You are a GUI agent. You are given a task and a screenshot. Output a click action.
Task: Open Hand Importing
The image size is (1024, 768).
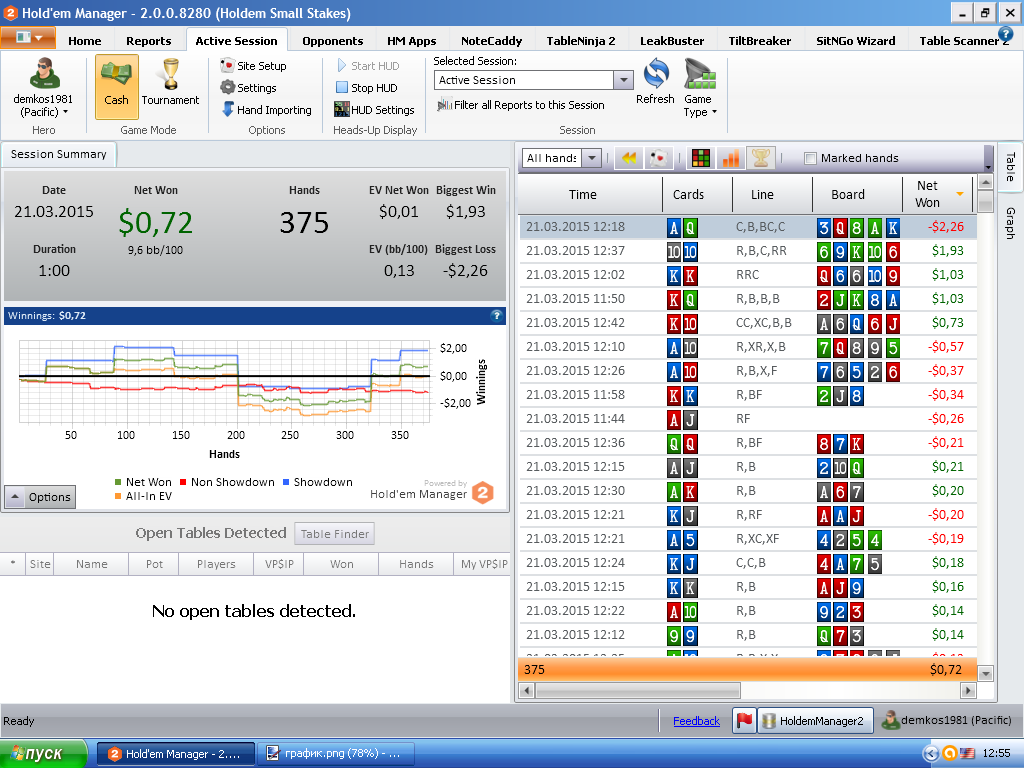[266, 110]
